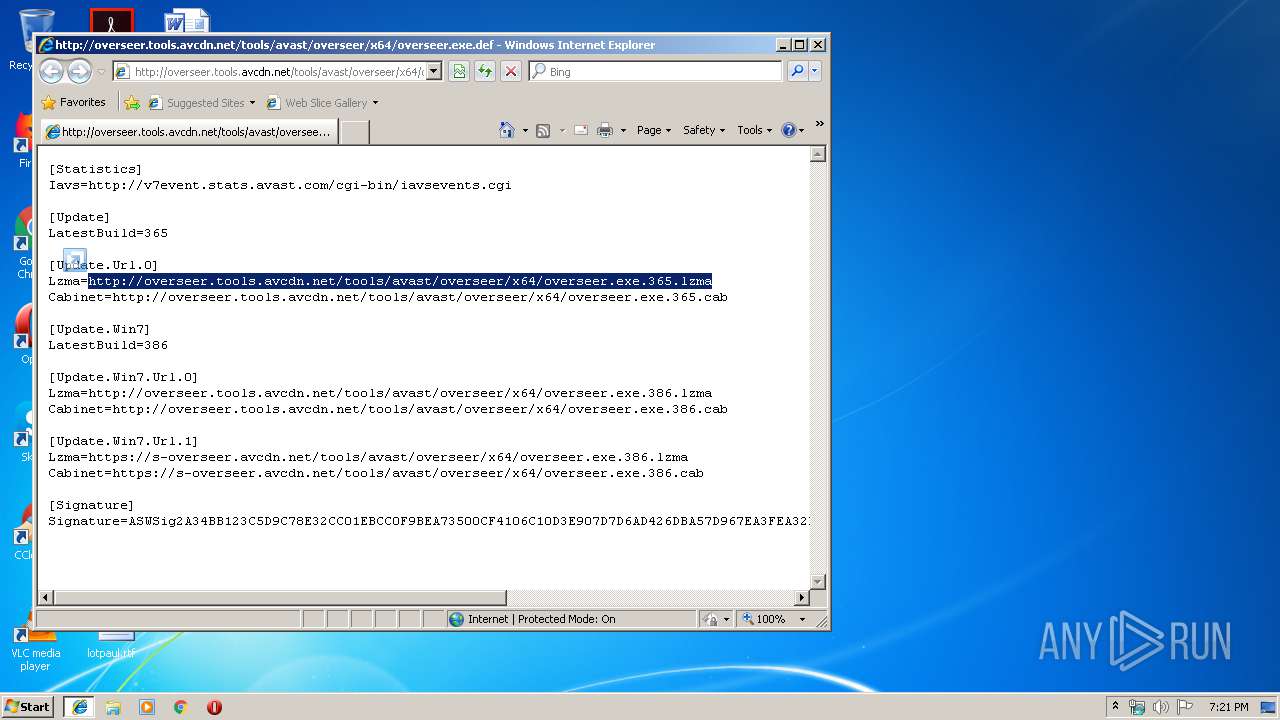Open the Tools menu
1280x720 pixels.
pos(755,130)
